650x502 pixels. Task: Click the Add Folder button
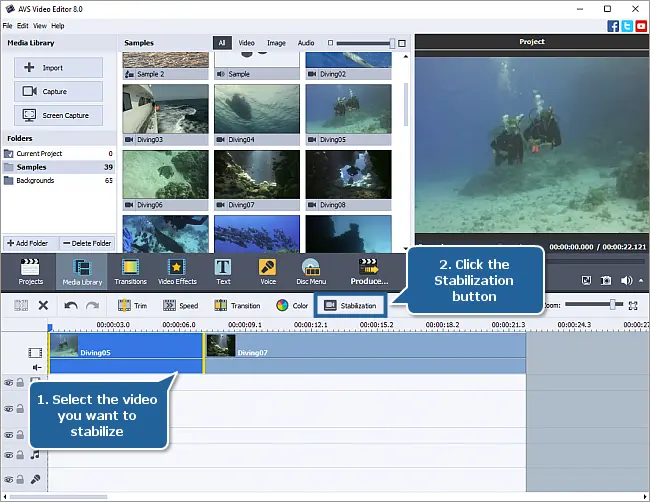(30, 243)
